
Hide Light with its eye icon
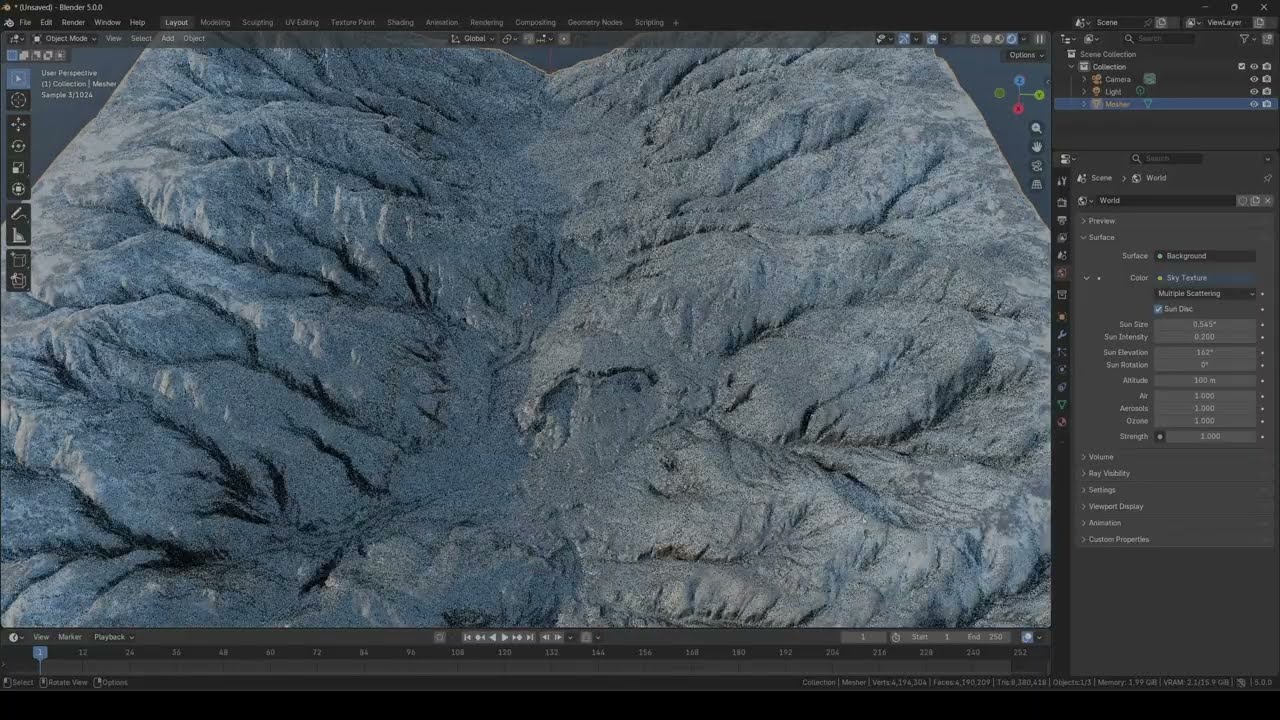[1254, 91]
